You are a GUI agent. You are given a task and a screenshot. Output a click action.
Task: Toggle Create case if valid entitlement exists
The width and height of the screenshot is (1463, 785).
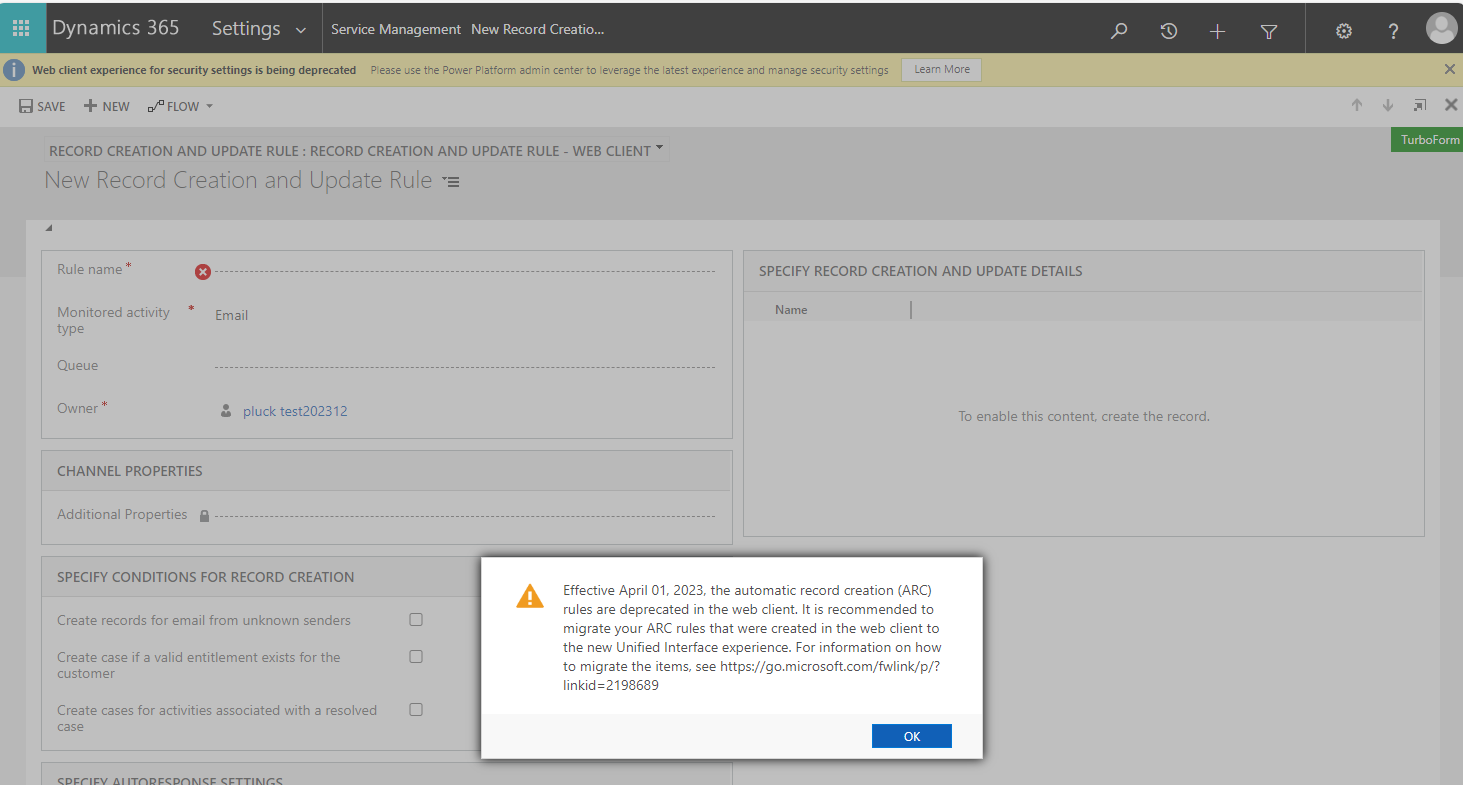point(416,657)
